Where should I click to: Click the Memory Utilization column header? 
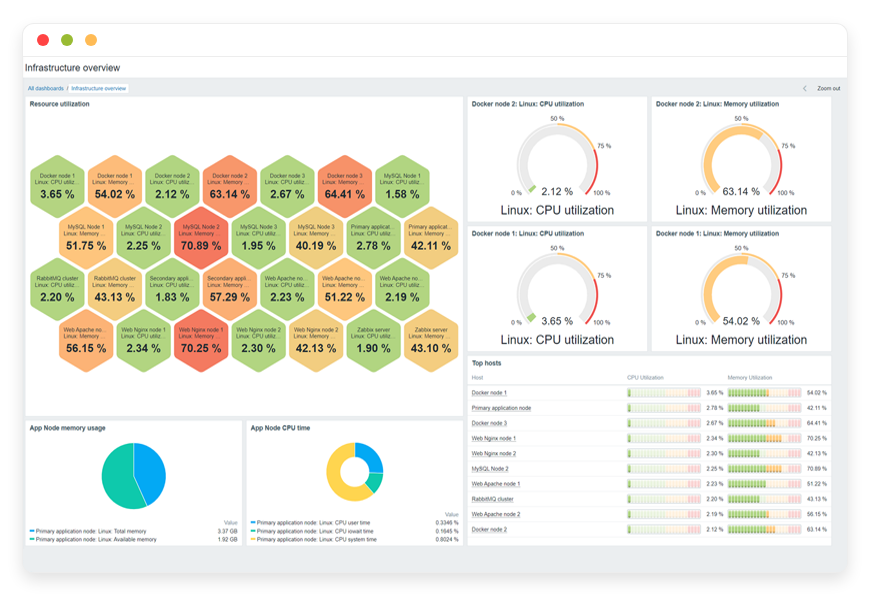pos(750,377)
